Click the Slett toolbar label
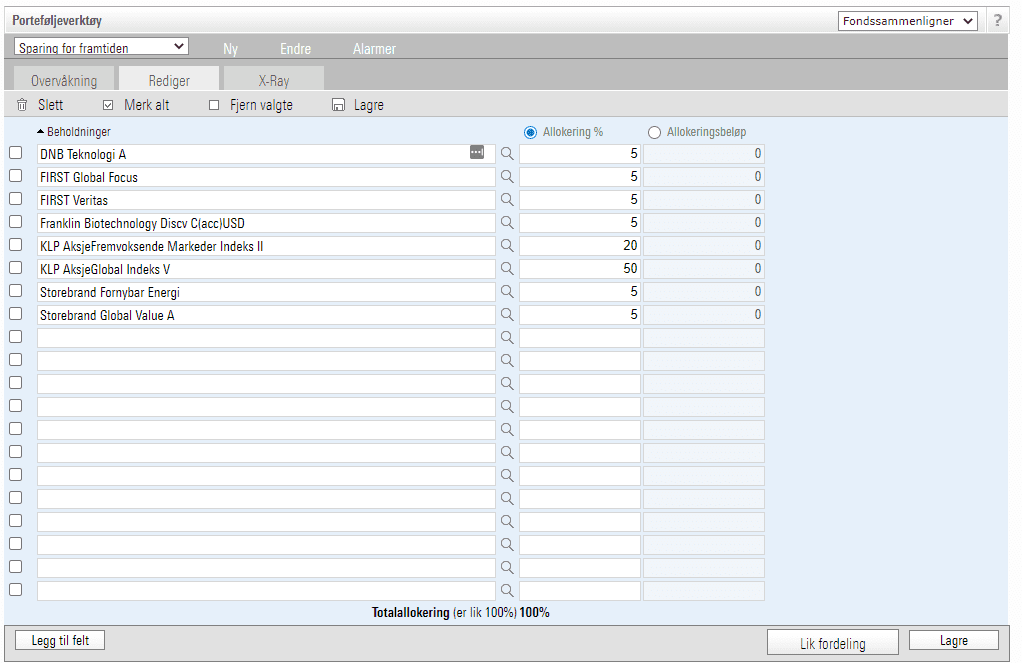The height and width of the screenshot is (663, 1022). pos(50,105)
